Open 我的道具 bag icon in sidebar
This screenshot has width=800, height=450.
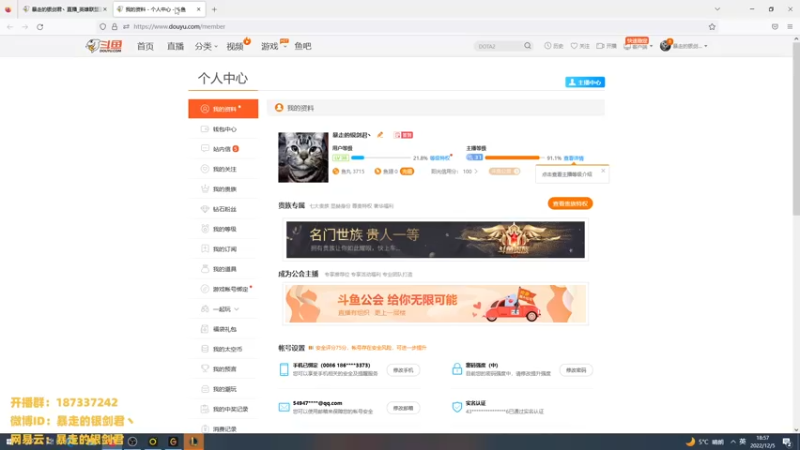coord(205,269)
